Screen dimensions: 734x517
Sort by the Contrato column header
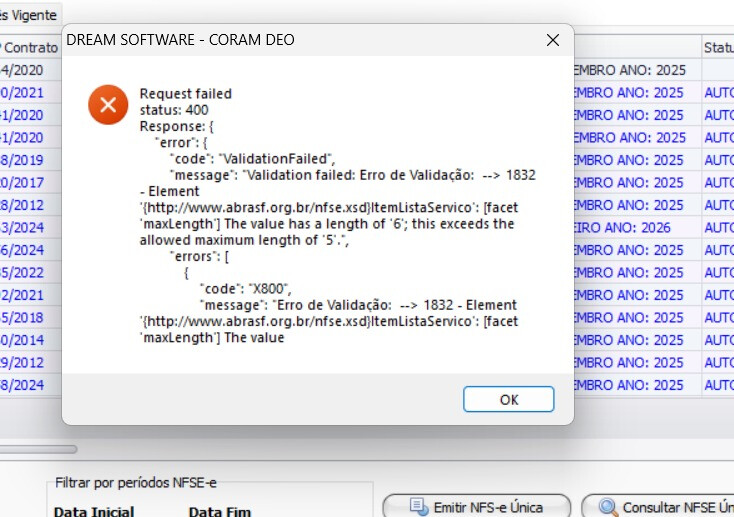tap(30, 47)
